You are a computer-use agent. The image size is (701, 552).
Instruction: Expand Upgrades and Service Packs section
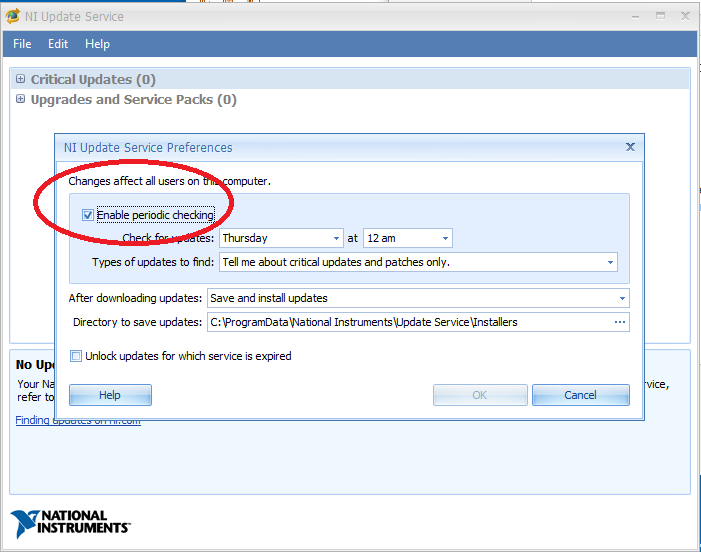click(20, 99)
